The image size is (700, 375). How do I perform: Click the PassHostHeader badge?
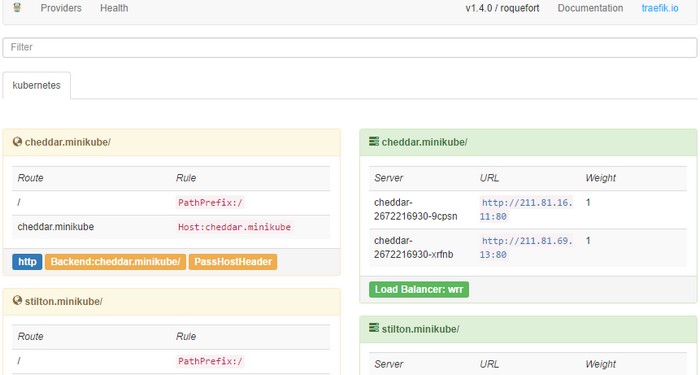[233, 262]
